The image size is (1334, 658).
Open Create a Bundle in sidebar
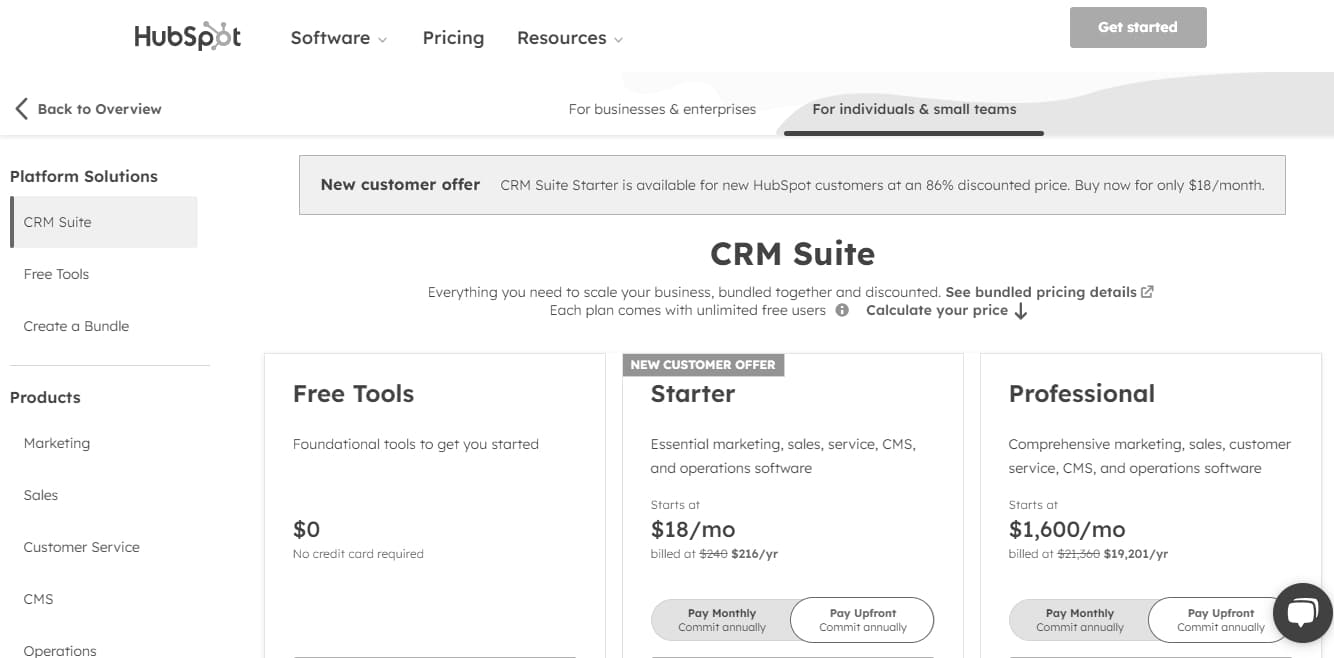[76, 326]
